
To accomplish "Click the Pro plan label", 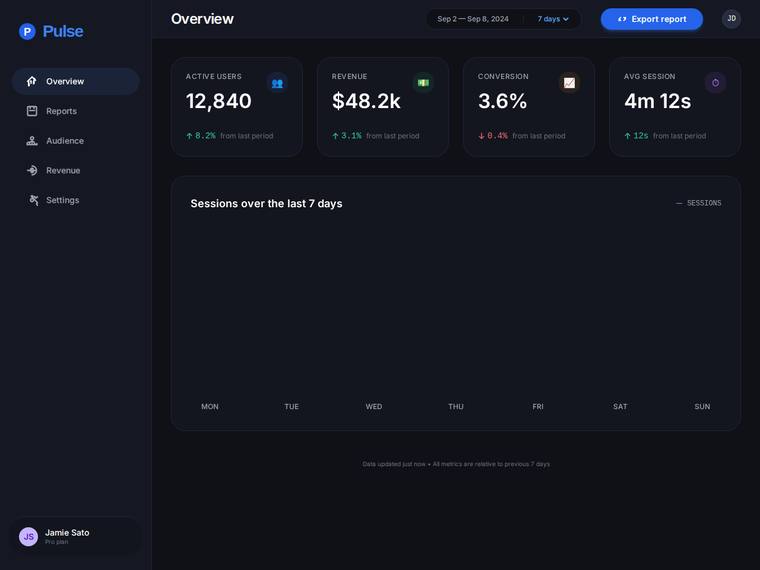I will click(x=57, y=542).
